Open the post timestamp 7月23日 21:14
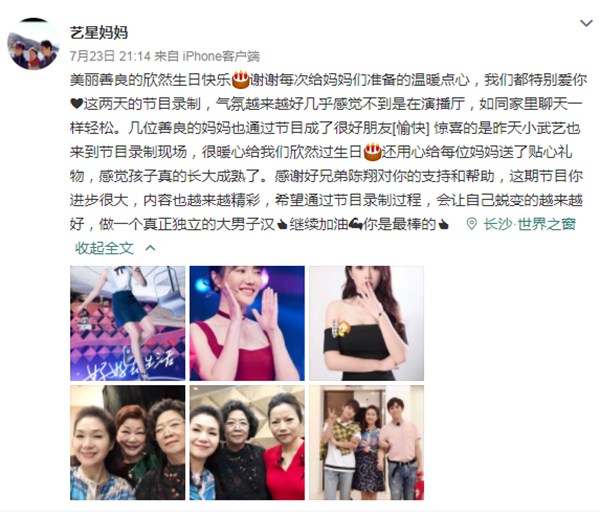600x518 pixels. (x=110, y=56)
